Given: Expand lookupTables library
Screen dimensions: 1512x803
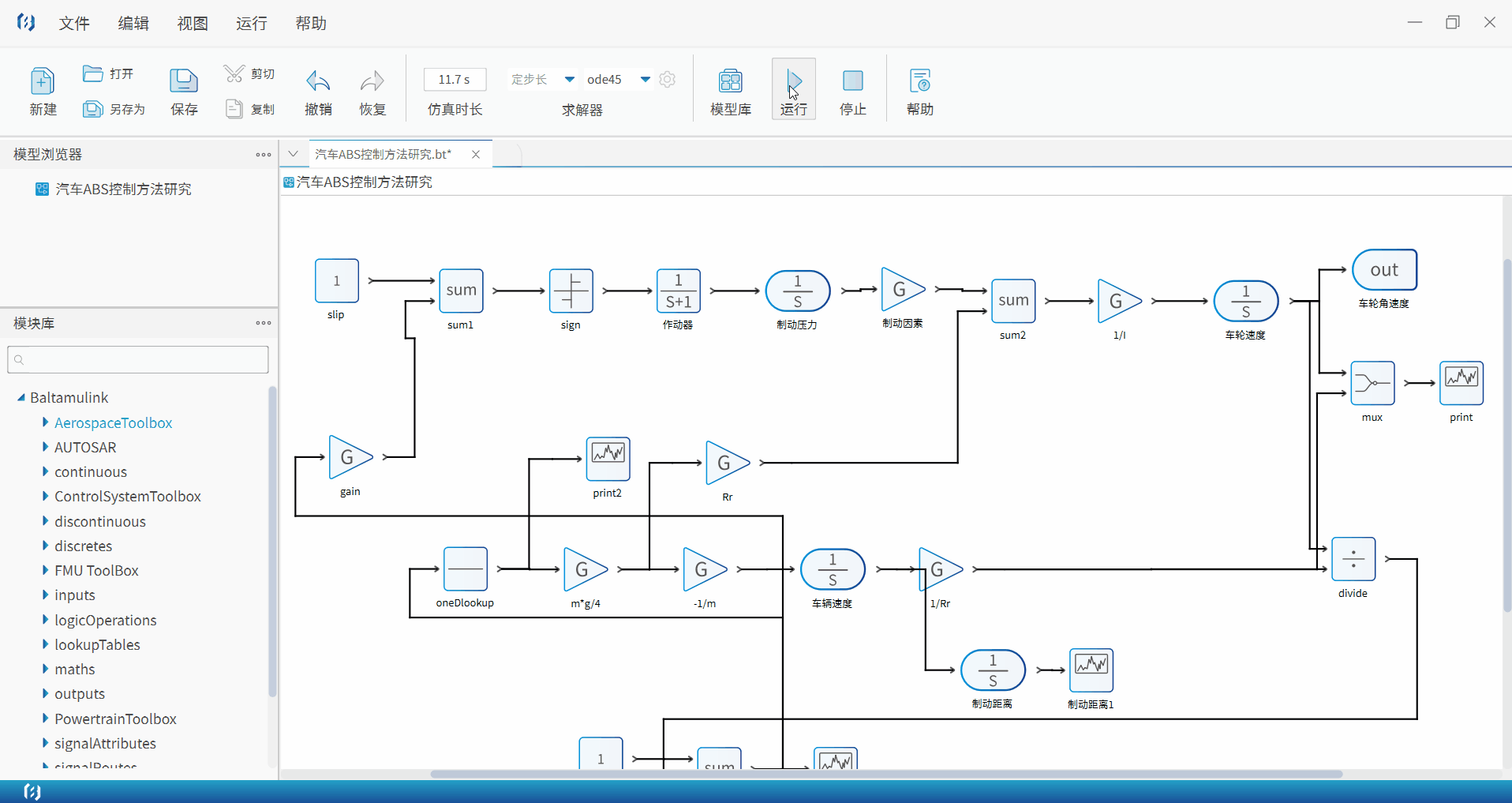Looking at the screenshot, I should click(x=45, y=644).
